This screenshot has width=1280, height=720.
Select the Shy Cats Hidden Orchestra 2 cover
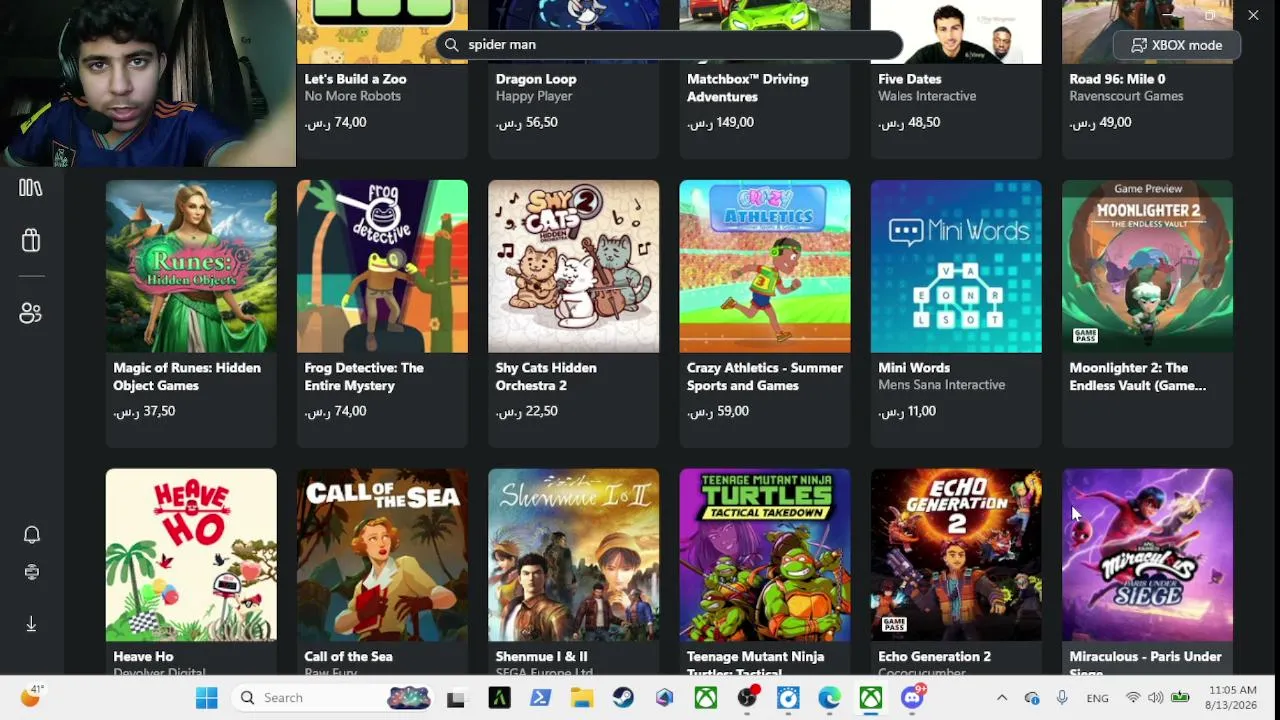tap(574, 266)
